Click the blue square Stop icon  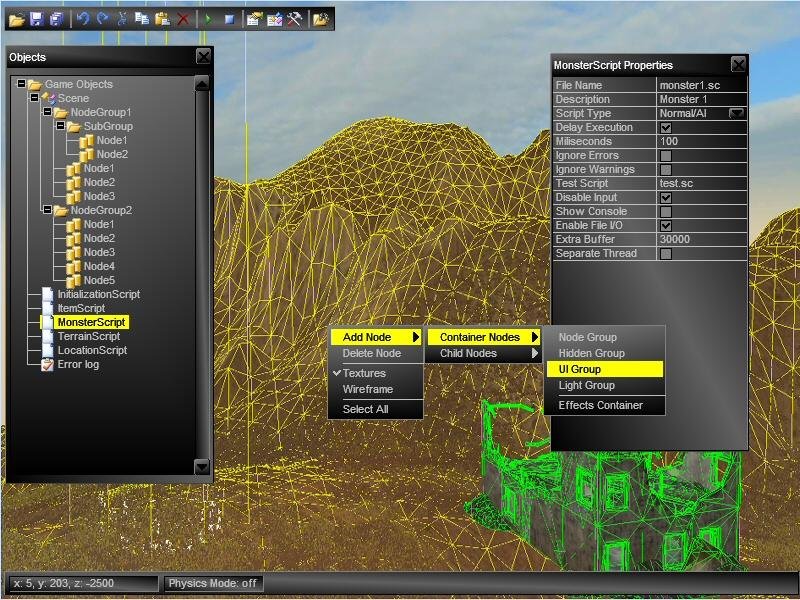pos(230,19)
